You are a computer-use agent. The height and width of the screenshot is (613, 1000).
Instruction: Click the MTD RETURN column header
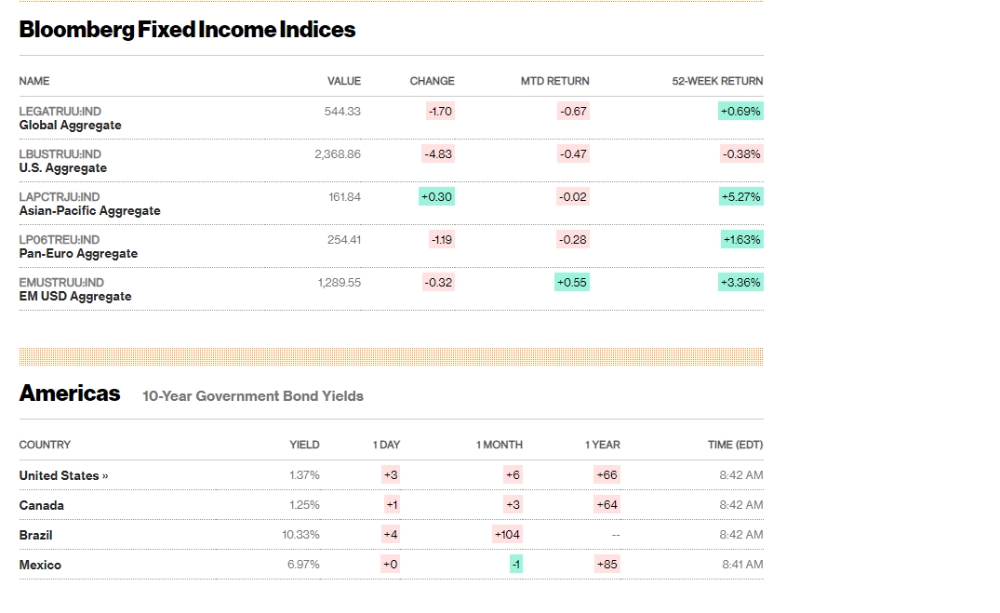click(554, 81)
